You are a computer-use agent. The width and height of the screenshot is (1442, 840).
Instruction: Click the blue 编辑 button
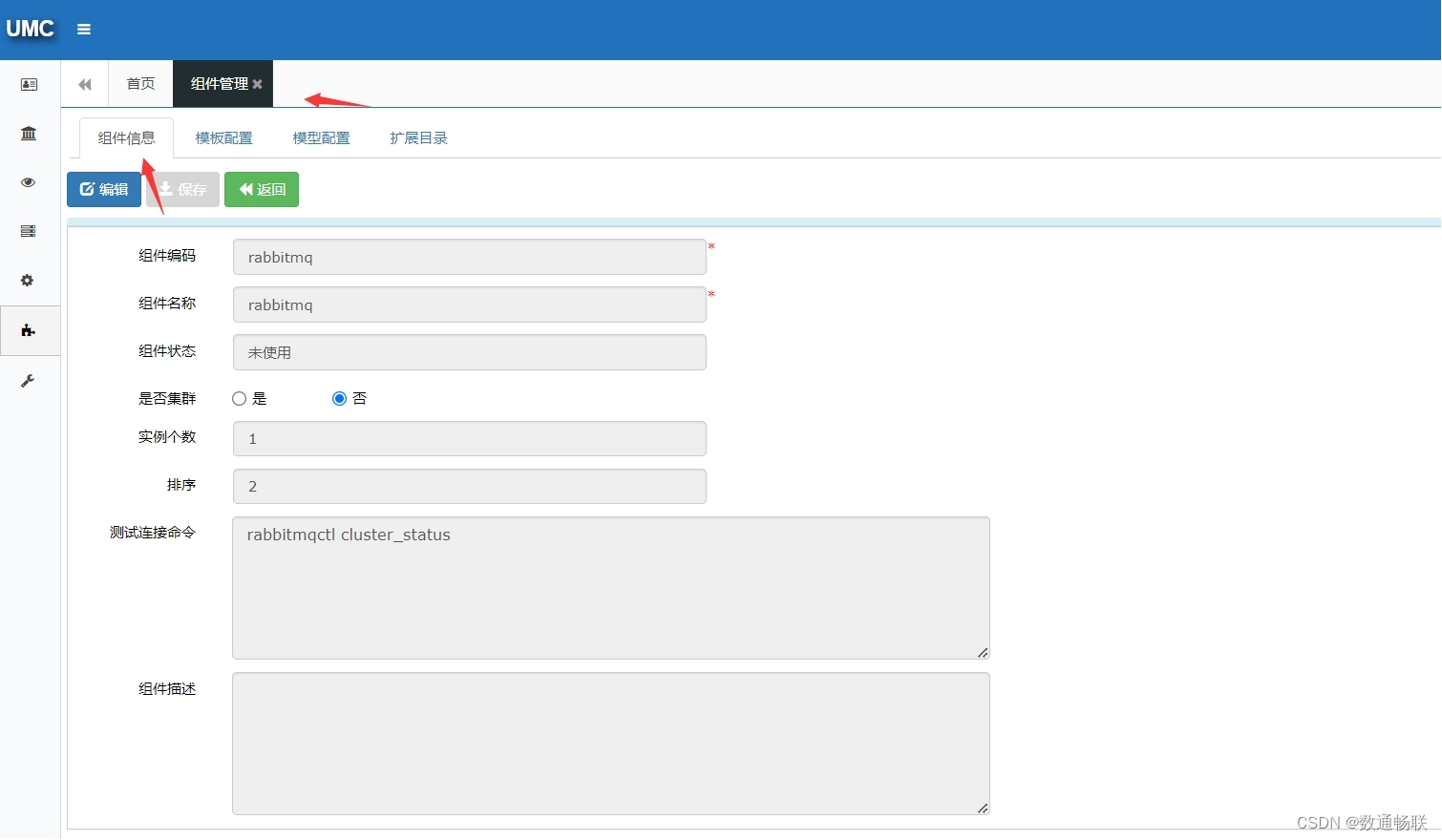point(104,190)
